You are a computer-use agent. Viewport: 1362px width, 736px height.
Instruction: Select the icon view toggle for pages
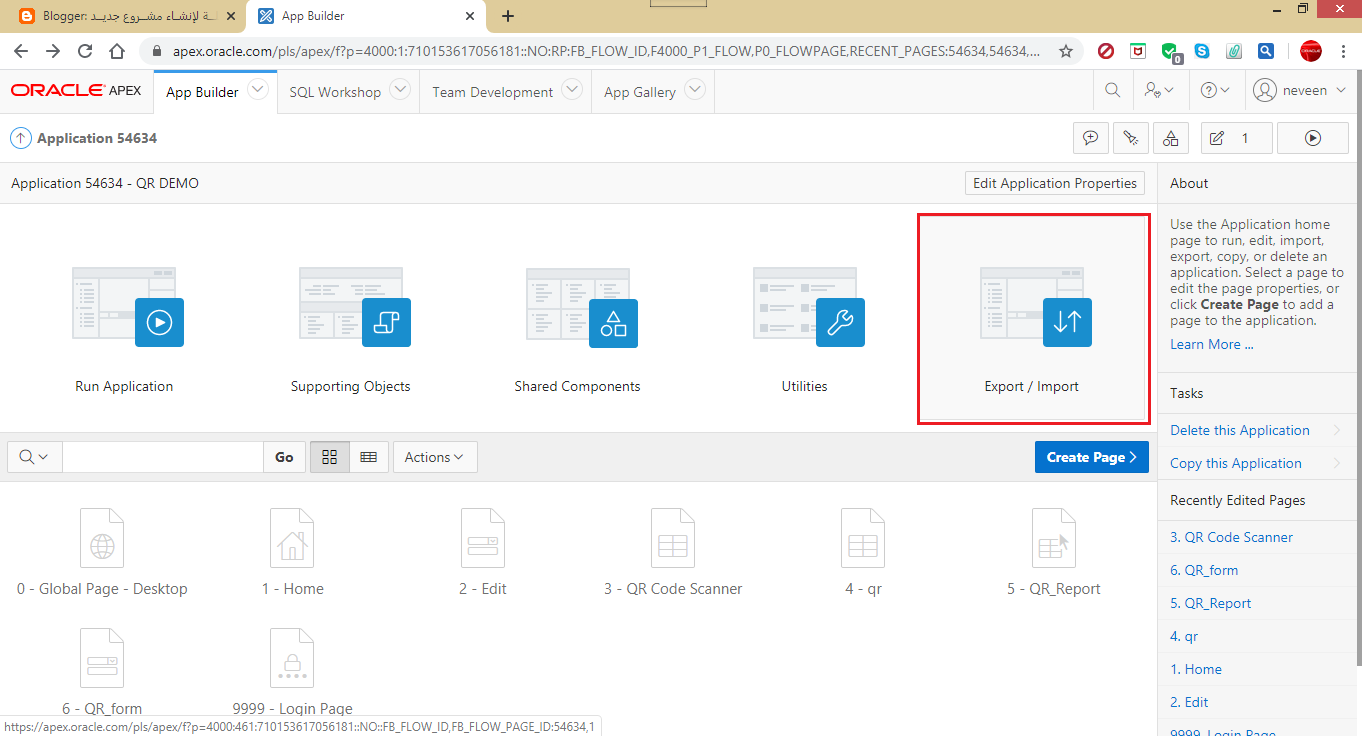tap(329, 457)
